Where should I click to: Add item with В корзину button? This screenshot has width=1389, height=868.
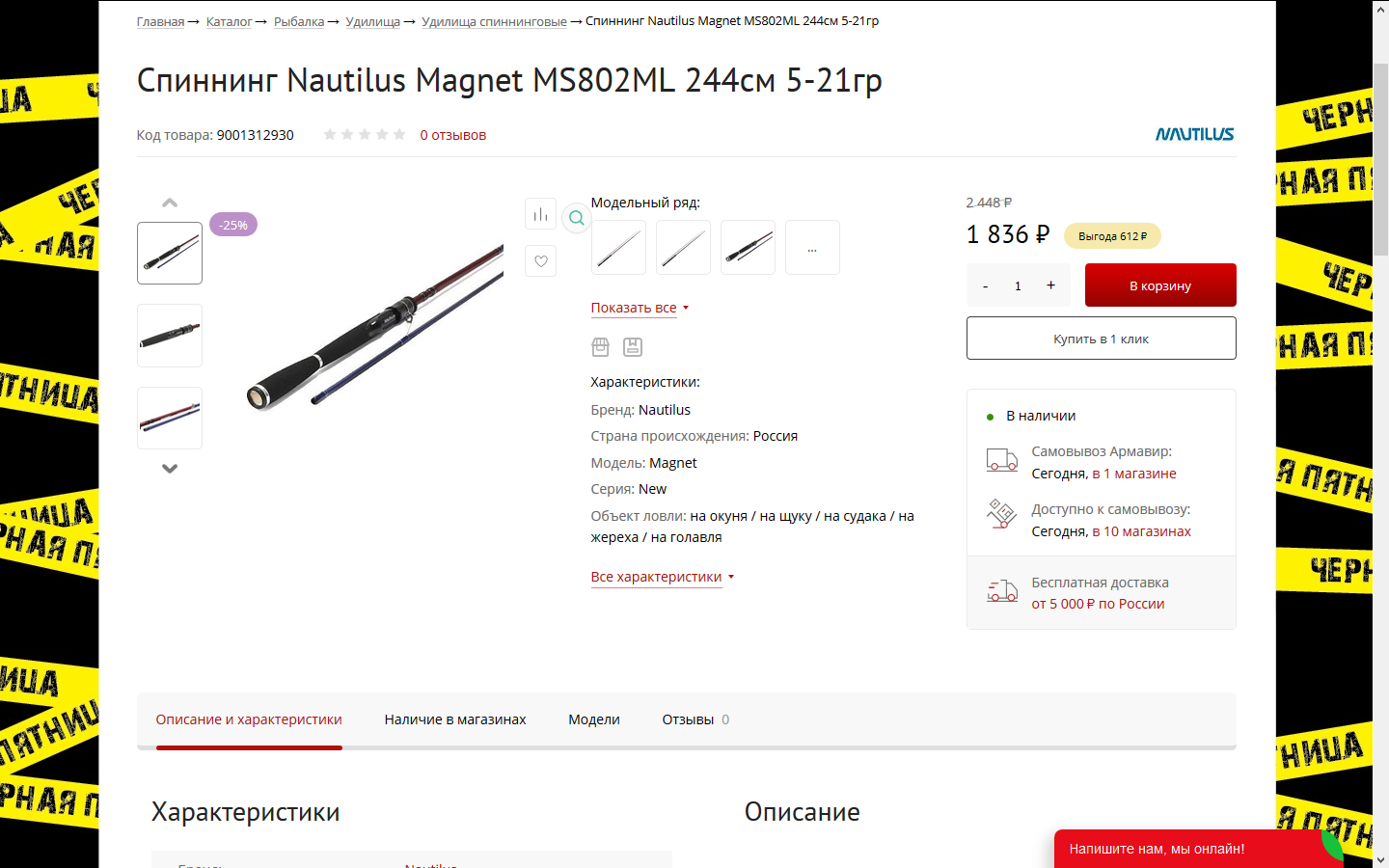1160,285
